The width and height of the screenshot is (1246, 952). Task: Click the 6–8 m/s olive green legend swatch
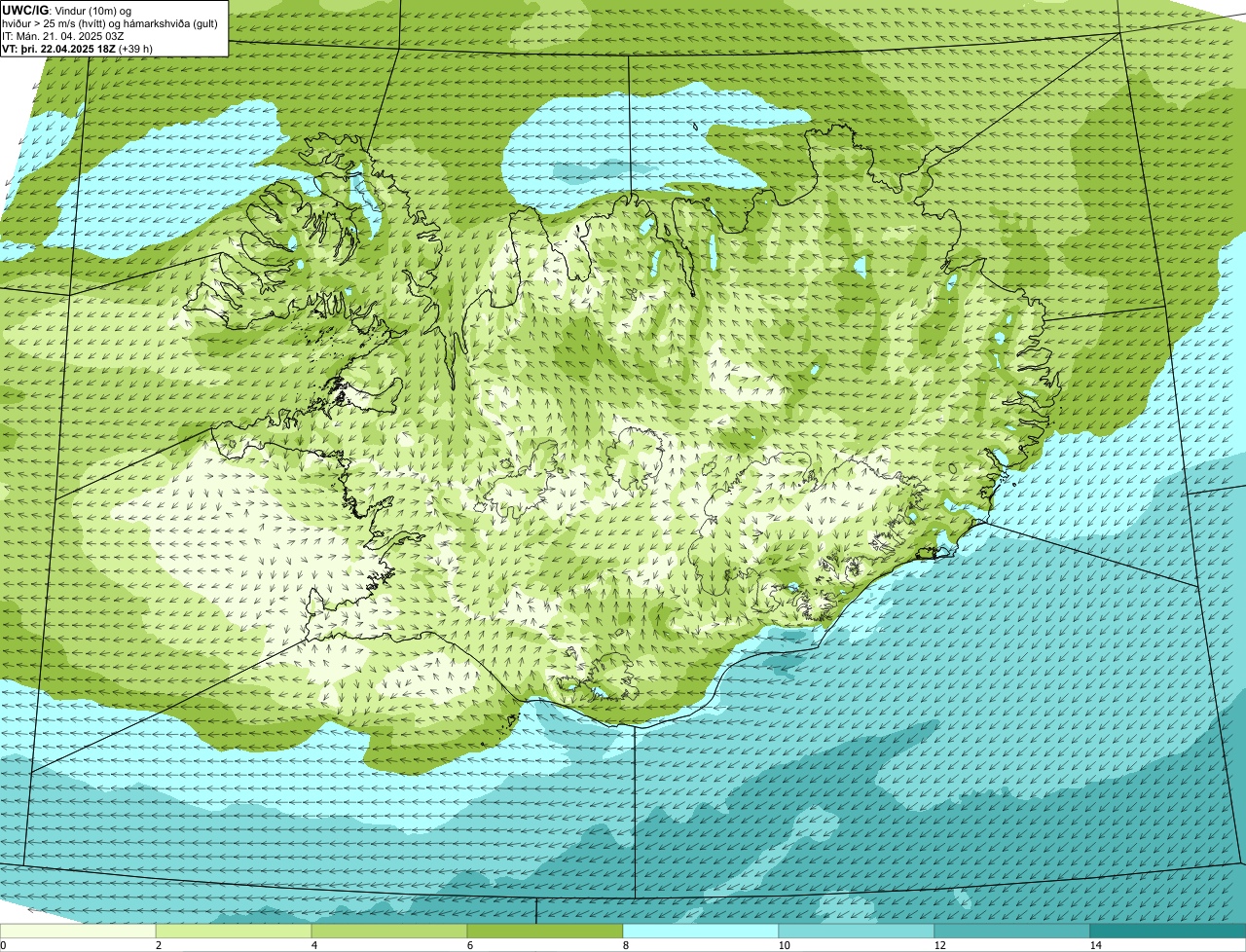click(x=545, y=932)
